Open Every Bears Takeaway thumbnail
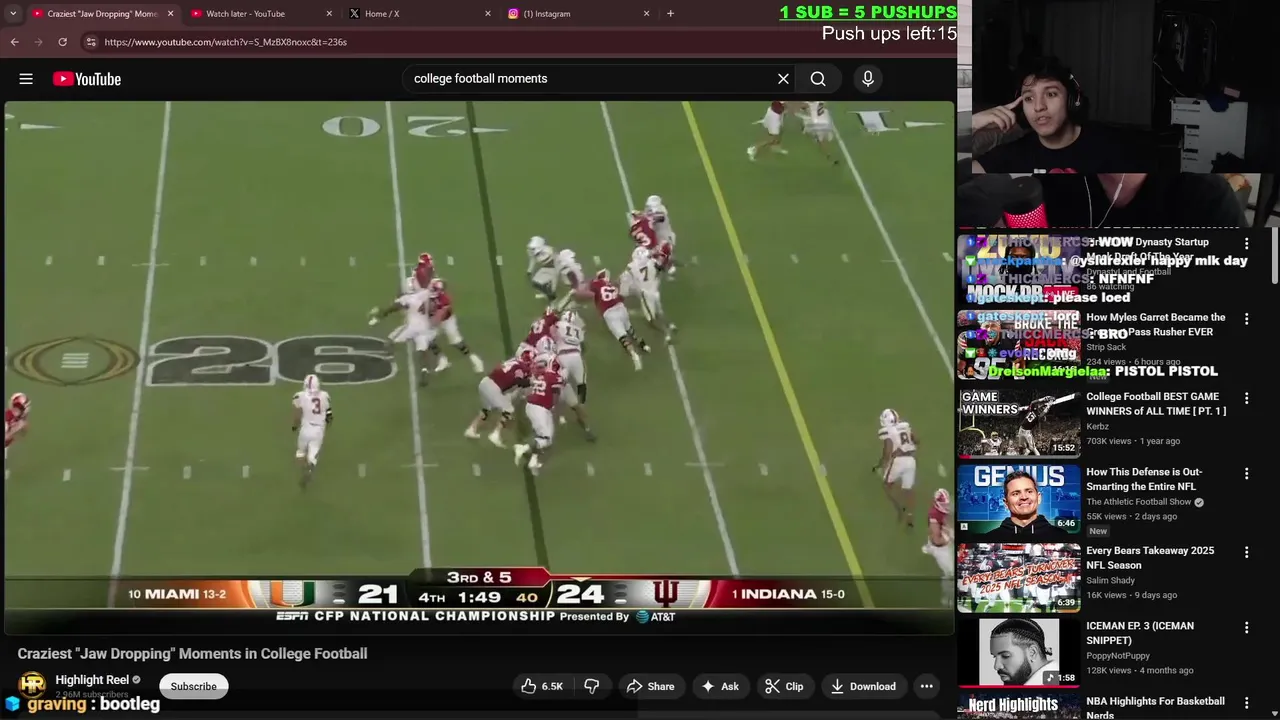The height and width of the screenshot is (720, 1280). click(x=1019, y=577)
